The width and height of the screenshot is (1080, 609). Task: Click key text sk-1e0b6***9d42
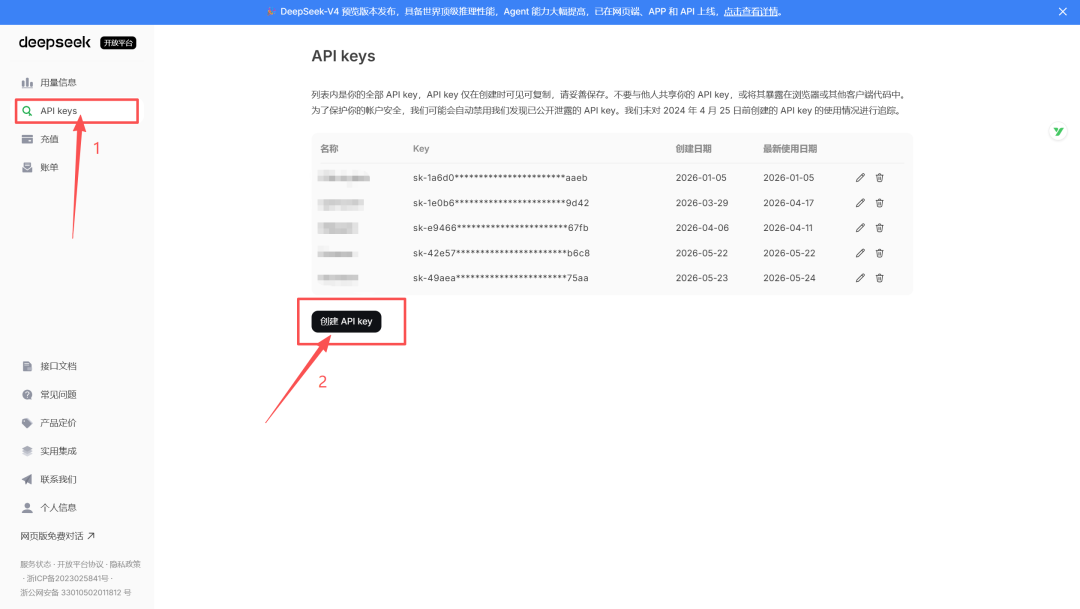click(x=501, y=203)
